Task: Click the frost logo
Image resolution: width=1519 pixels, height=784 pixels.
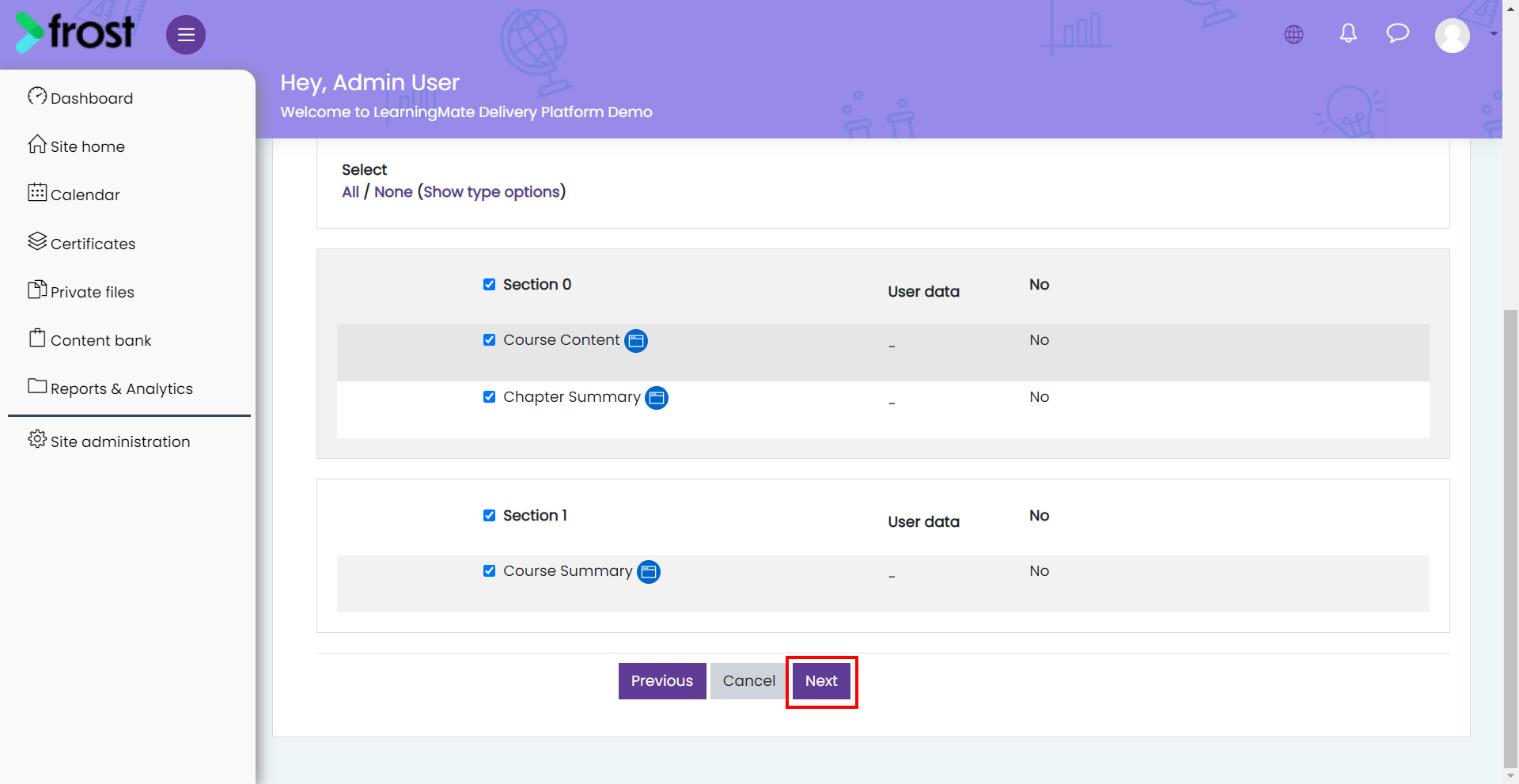Action: point(75,32)
